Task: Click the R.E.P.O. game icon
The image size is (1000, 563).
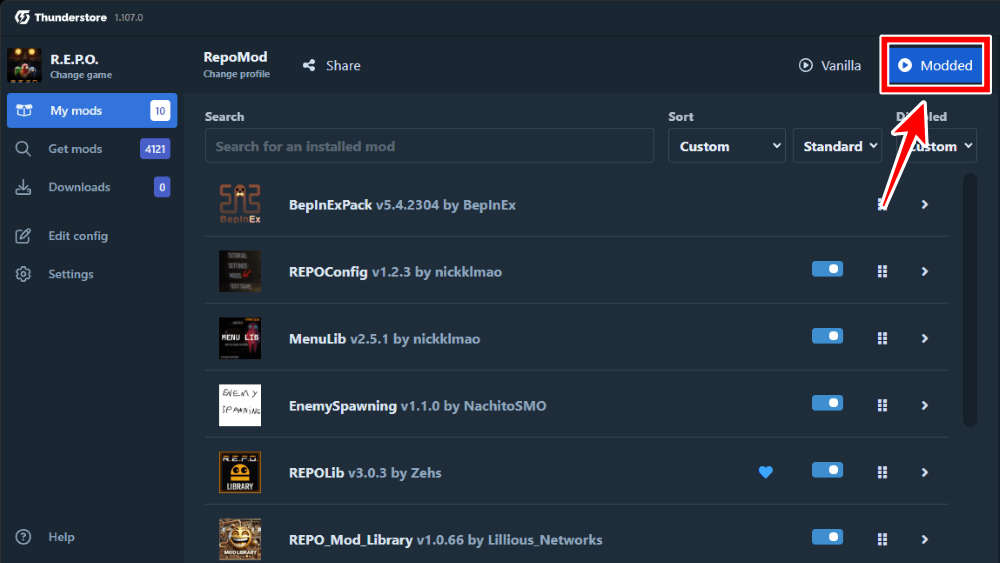Action: click(x=24, y=66)
